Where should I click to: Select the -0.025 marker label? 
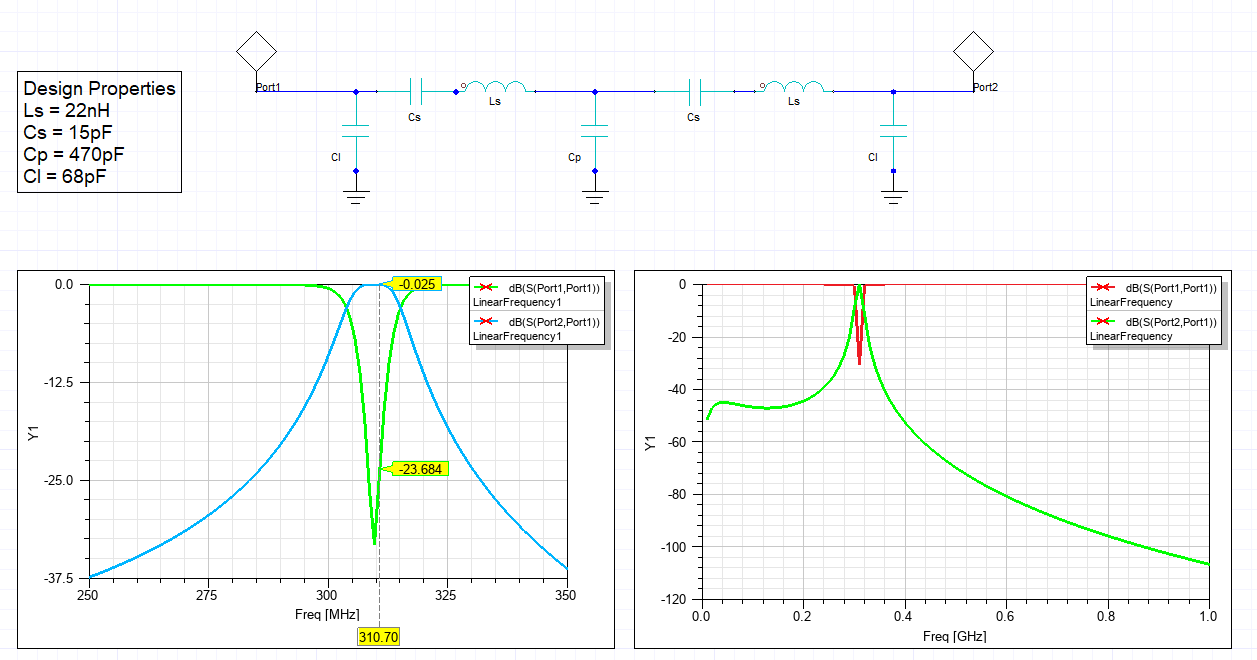pyautogui.click(x=417, y=284)
